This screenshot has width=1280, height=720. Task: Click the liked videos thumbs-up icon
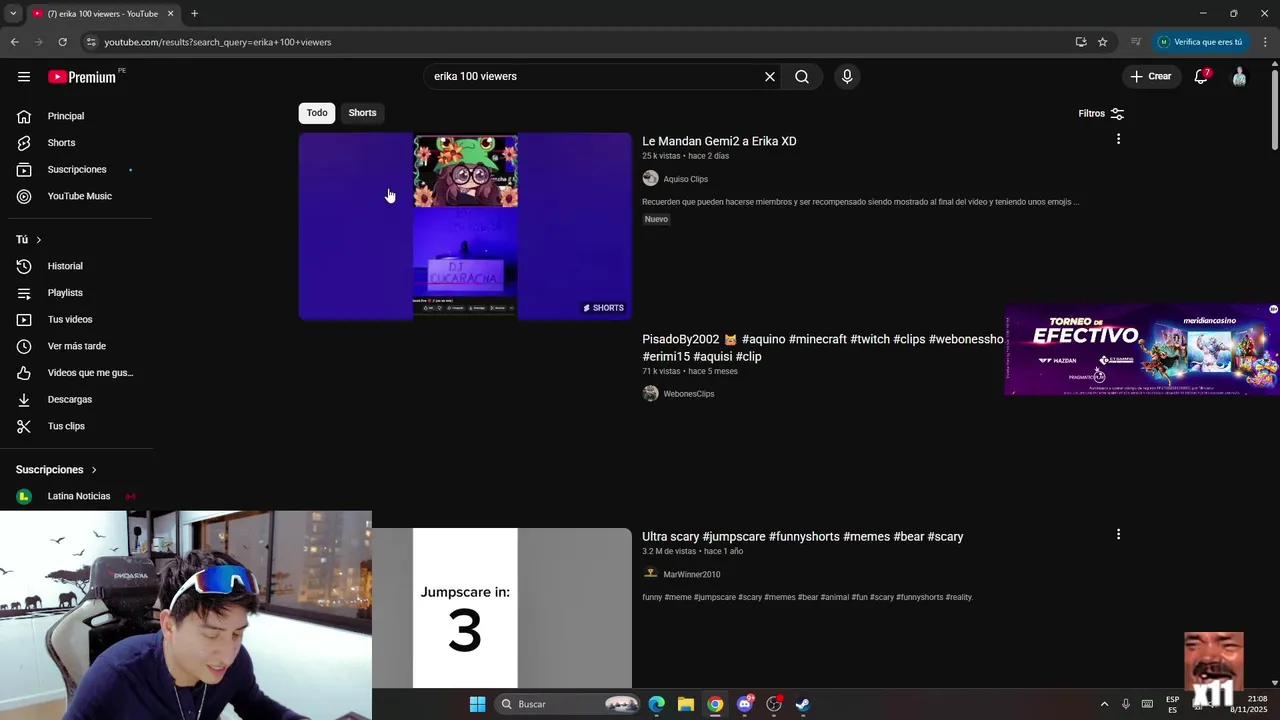(x=24, y=373)
